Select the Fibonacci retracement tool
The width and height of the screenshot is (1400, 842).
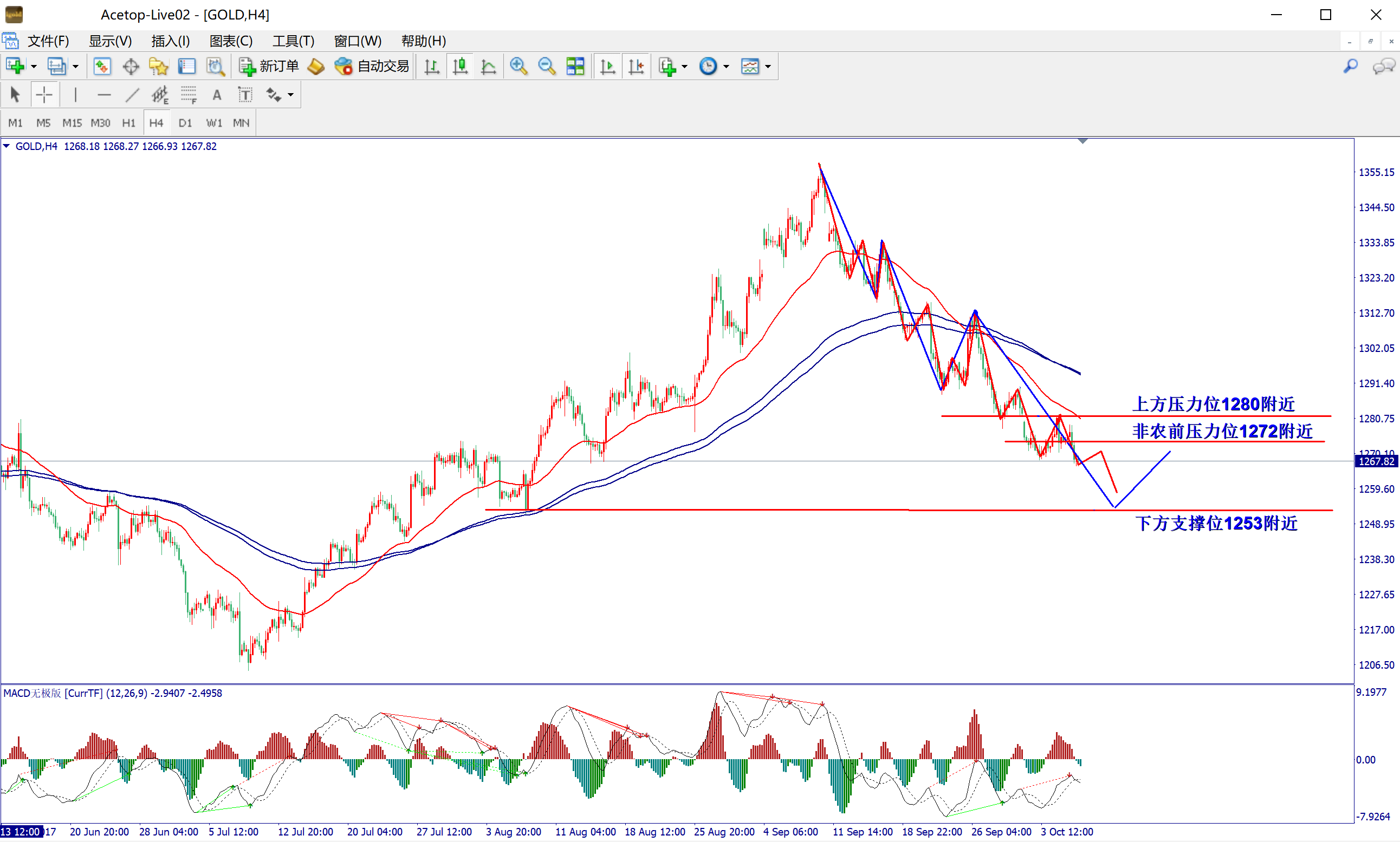tap(189, 95)
